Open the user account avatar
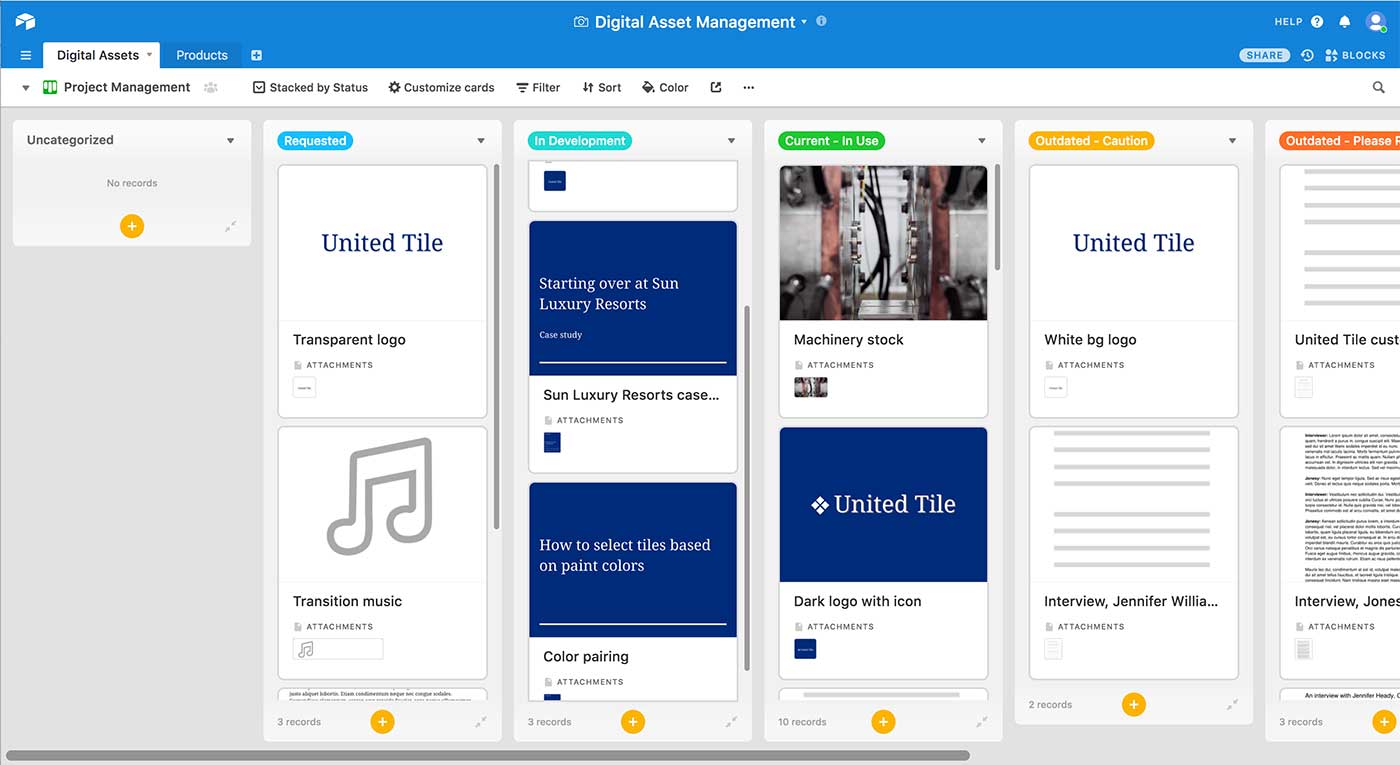This screenshot has width=1400, height=765. coord(1375,22)
